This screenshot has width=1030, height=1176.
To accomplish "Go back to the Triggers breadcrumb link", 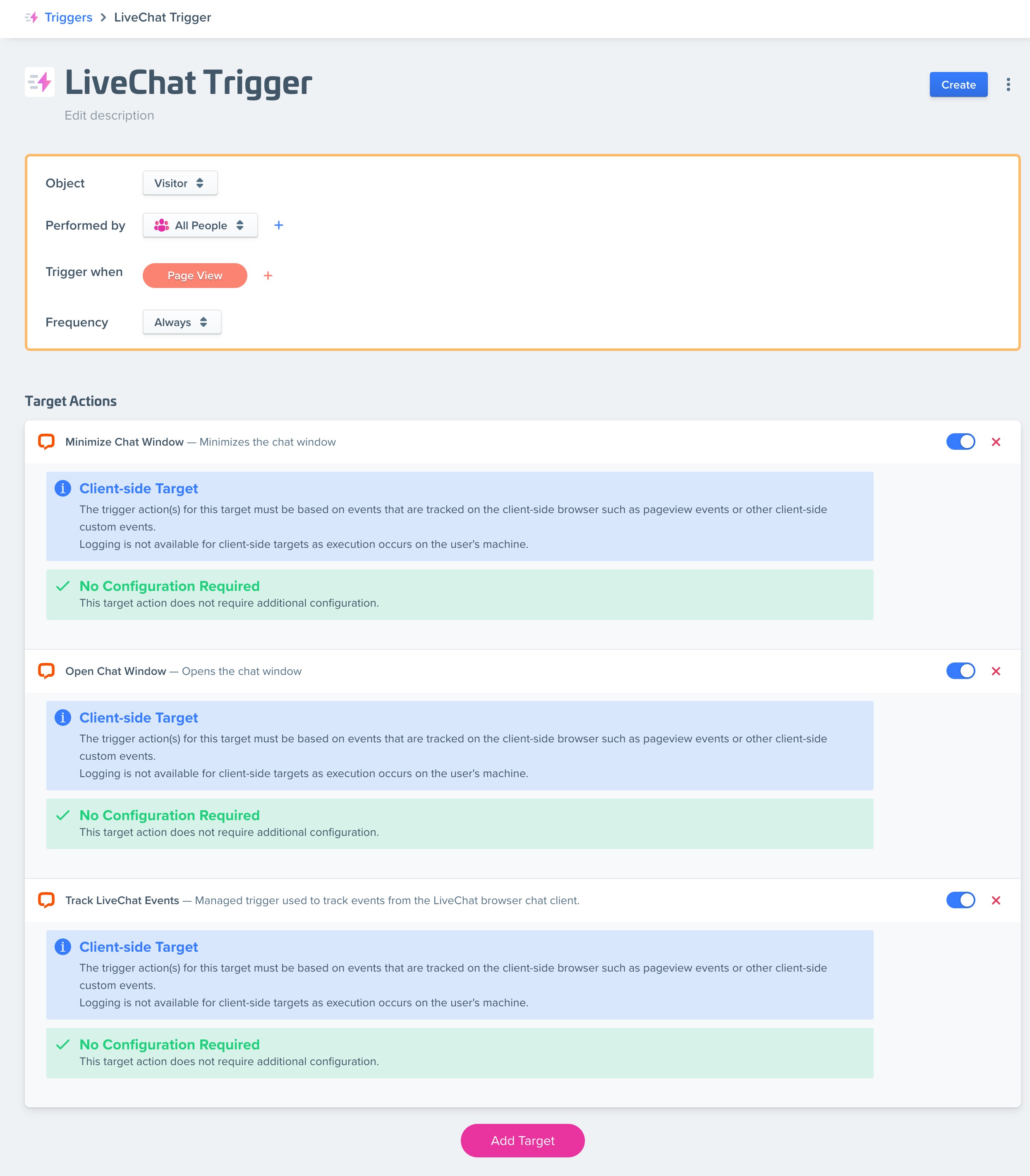I will [68, 17].
